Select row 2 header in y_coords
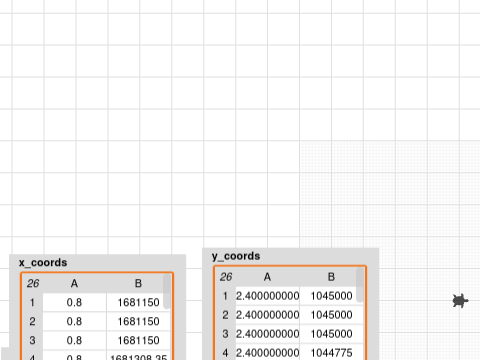 tap(225, 315)
